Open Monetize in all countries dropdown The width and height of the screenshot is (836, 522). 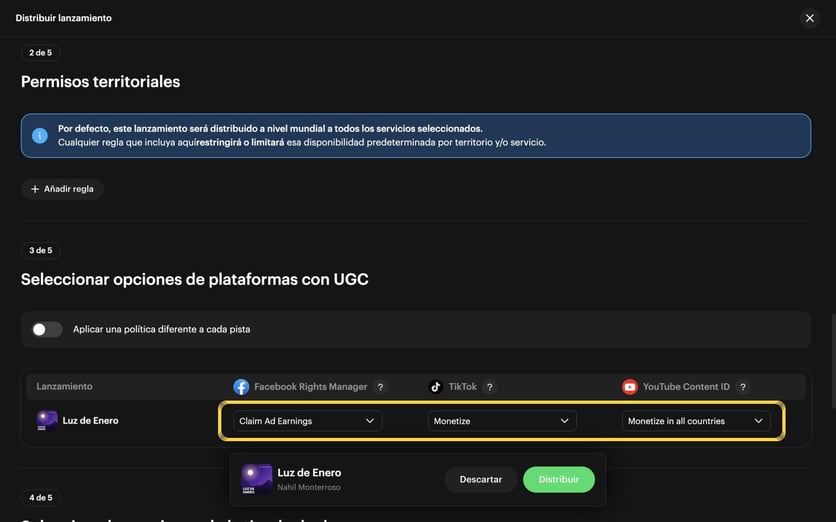click(x=696, y=421)
